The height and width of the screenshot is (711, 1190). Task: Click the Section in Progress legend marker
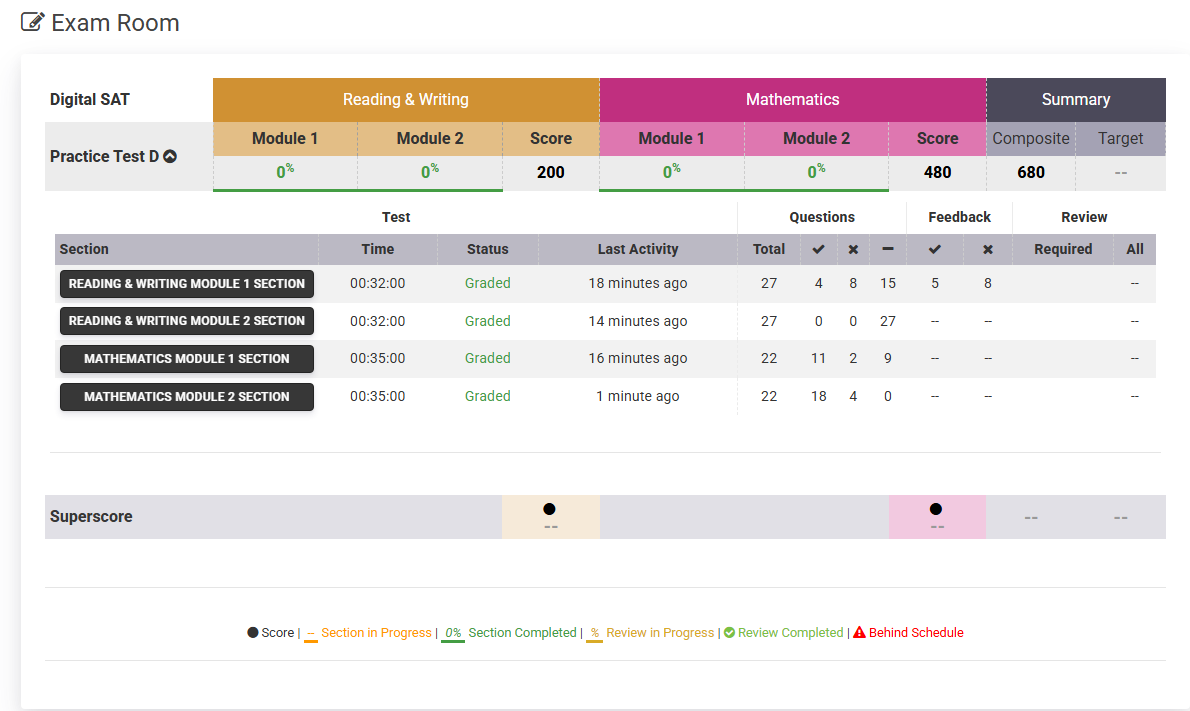pos(310,634)
